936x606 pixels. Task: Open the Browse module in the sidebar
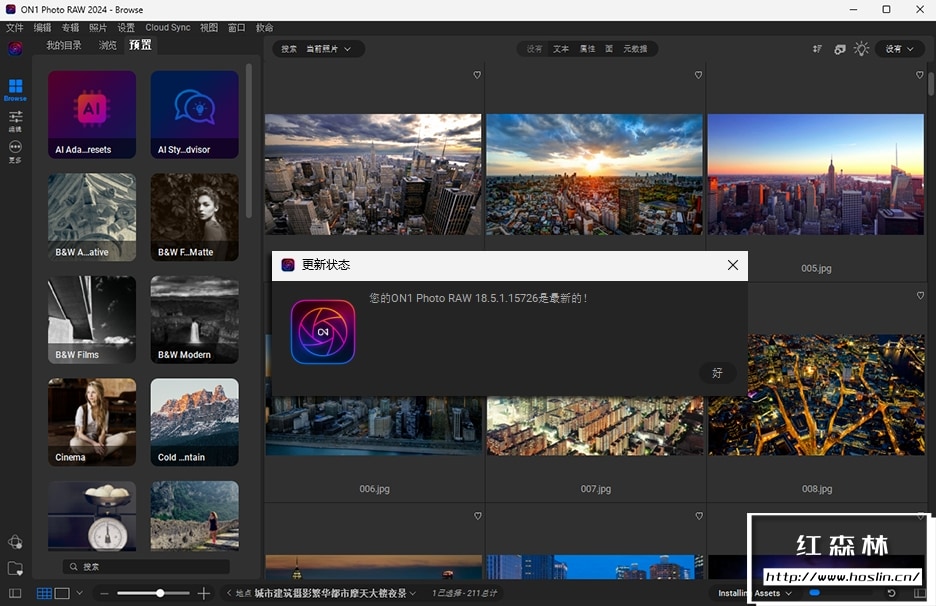(x=15, y=88)
